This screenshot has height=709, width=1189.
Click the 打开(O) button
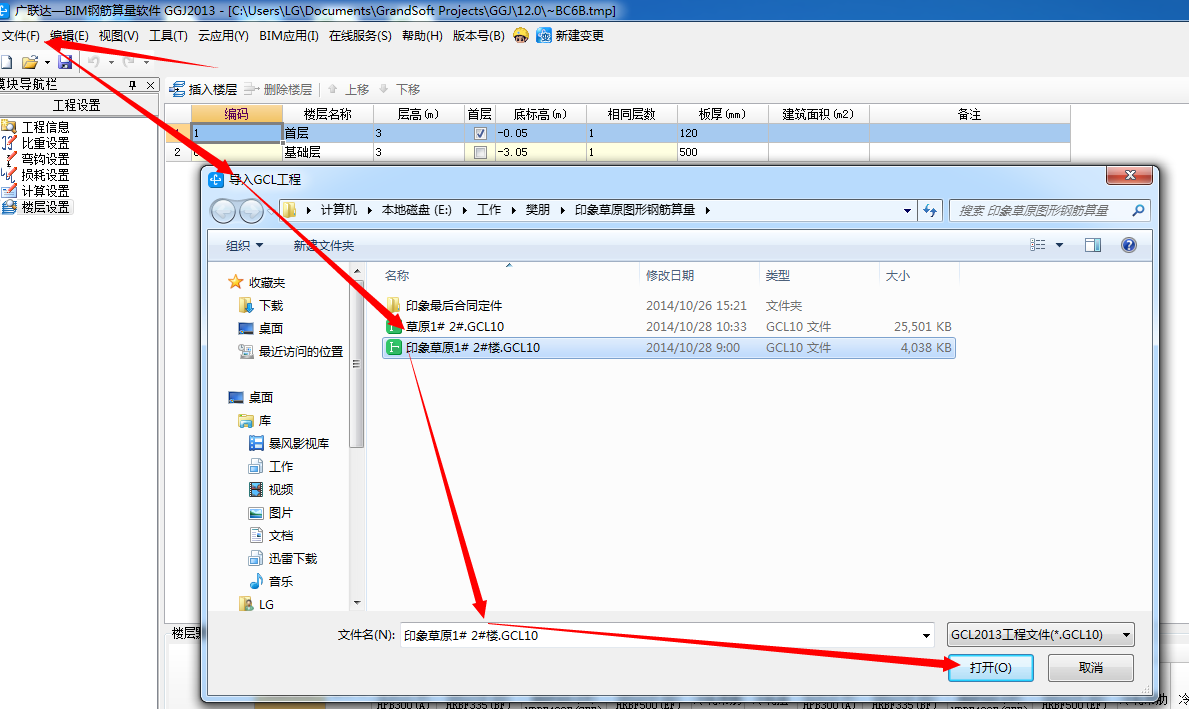pos(990,667)
